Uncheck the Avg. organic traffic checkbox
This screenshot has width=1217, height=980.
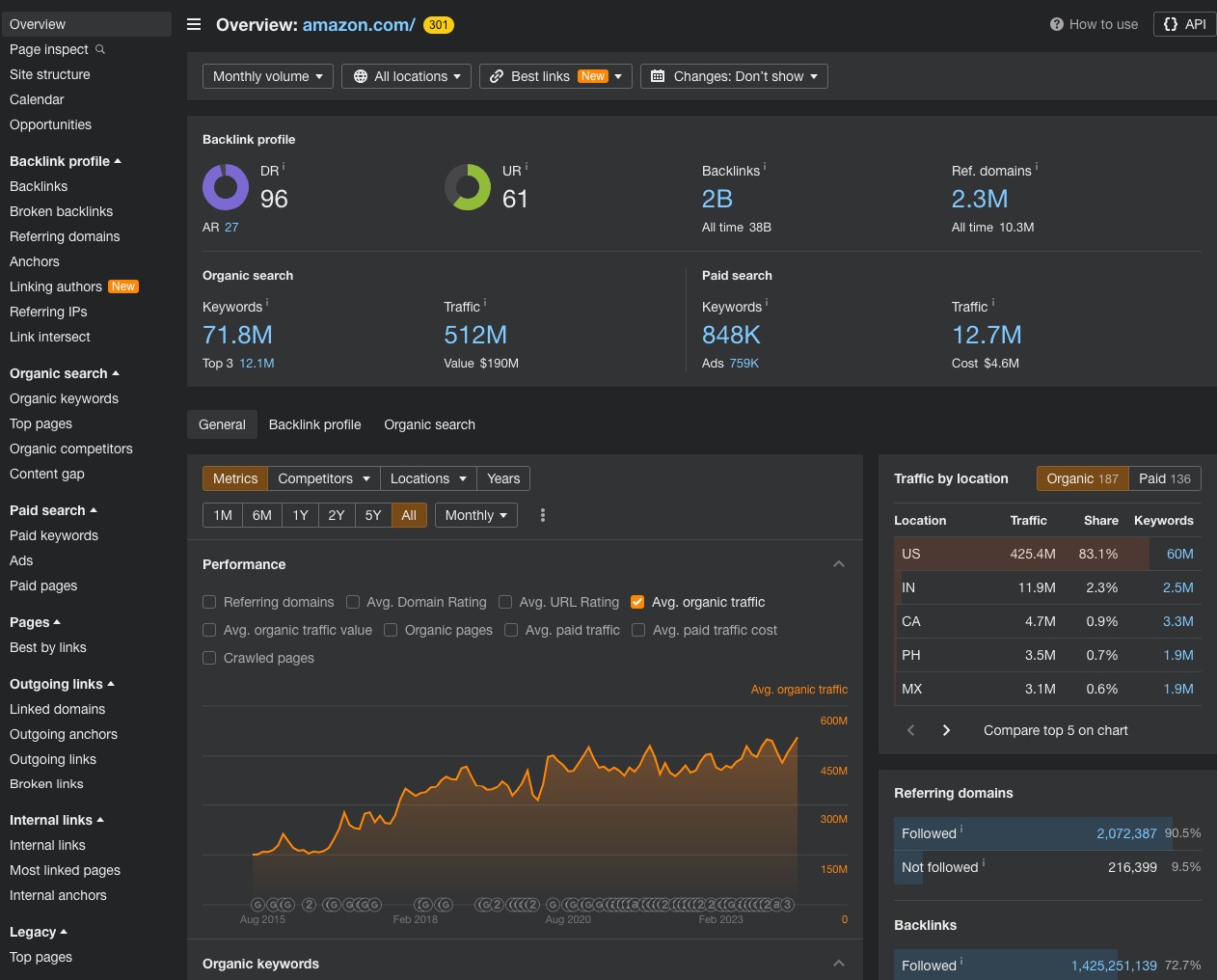[637, 602]
